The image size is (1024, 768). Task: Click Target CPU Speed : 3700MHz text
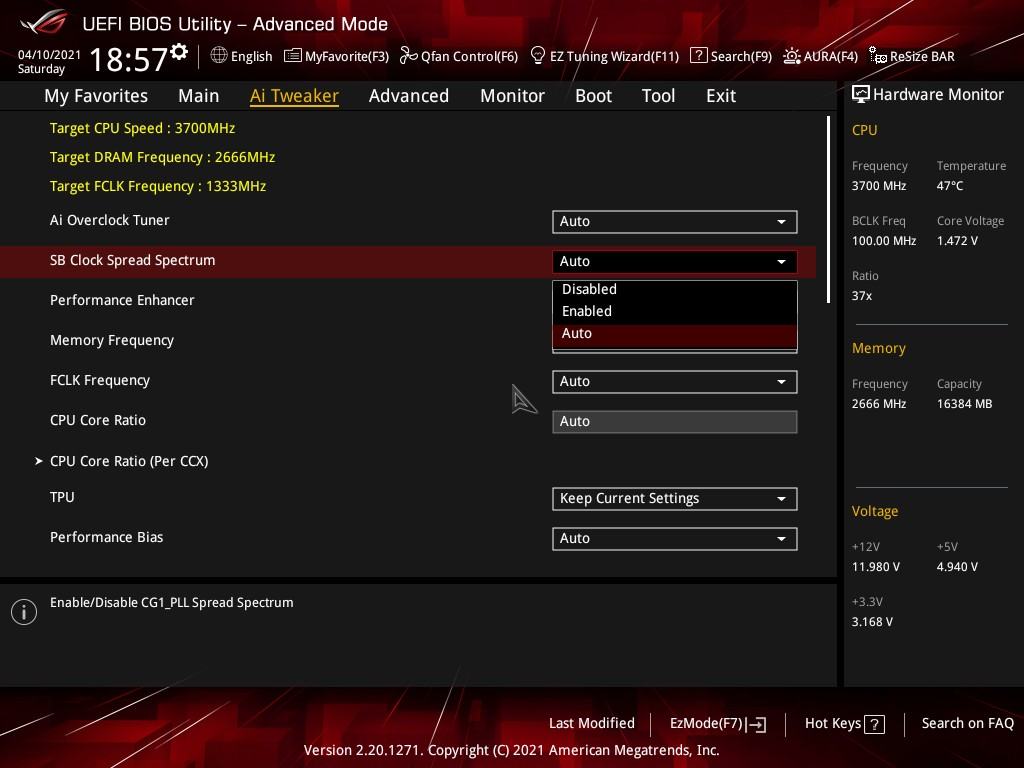[142, 128]
